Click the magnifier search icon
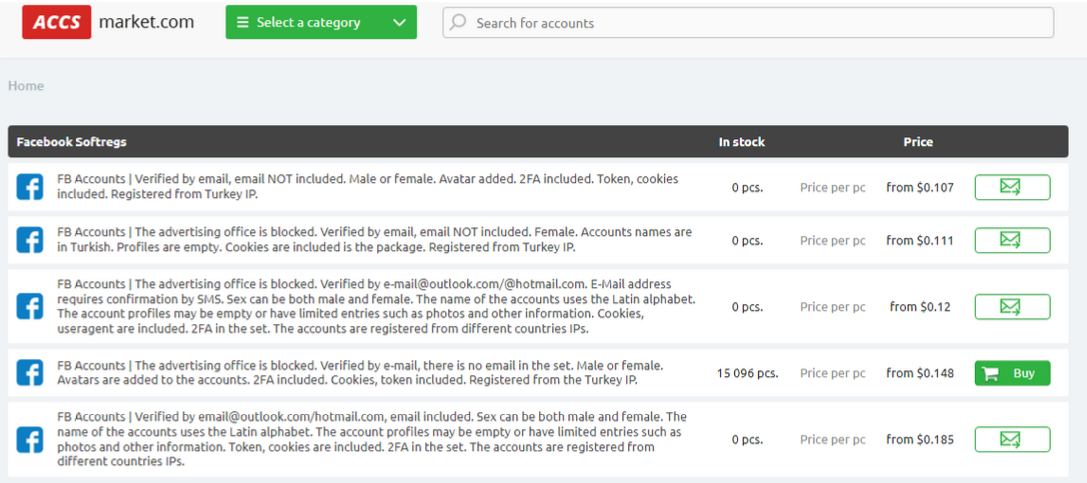 coord(458,22)
